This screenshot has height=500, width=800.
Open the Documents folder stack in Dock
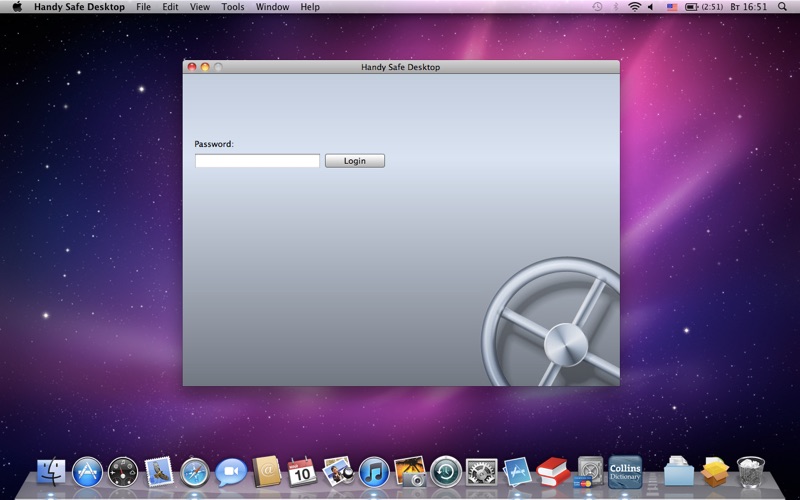pos(679,471)
